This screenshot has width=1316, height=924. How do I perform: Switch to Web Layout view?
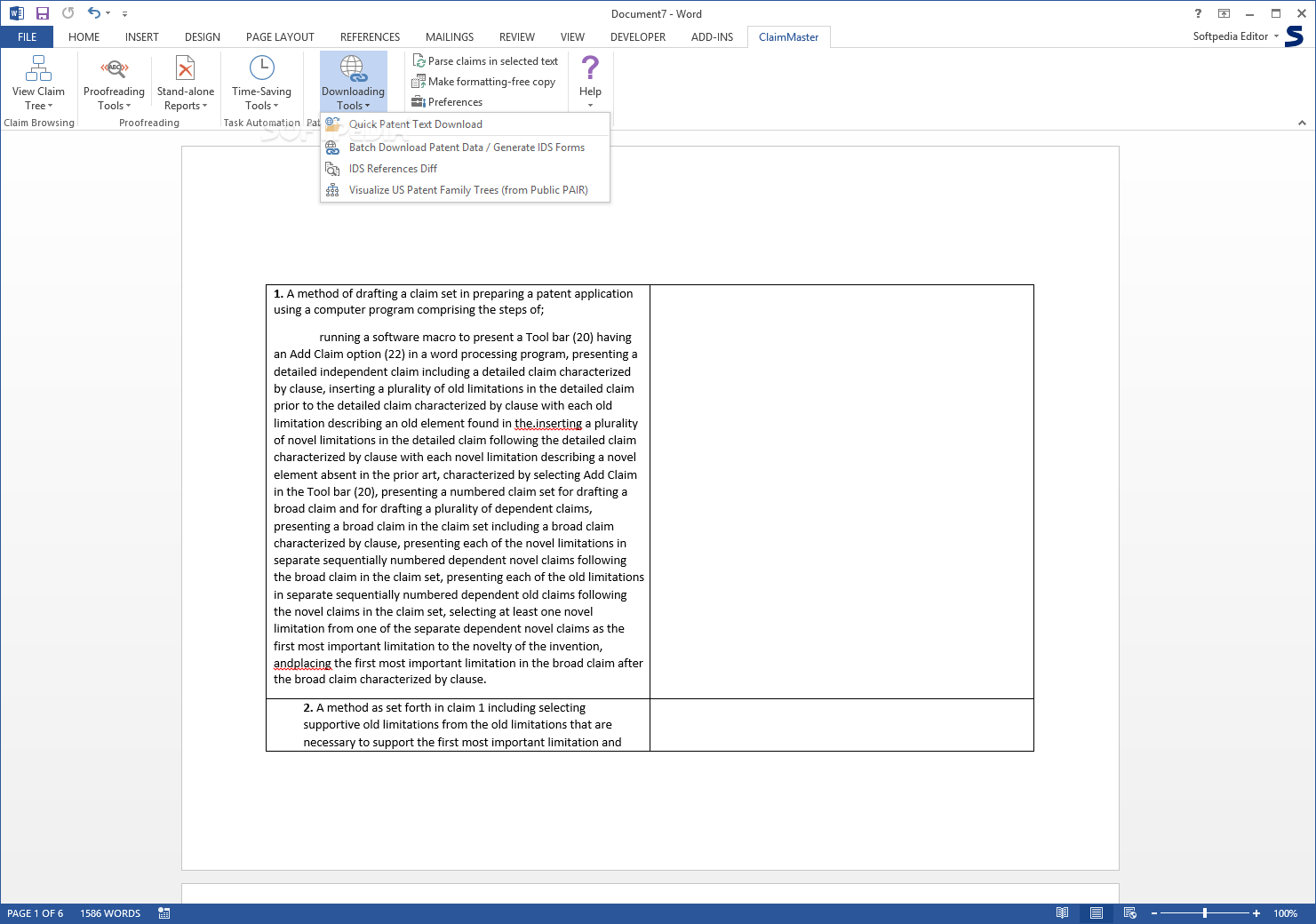point(1129,913)
